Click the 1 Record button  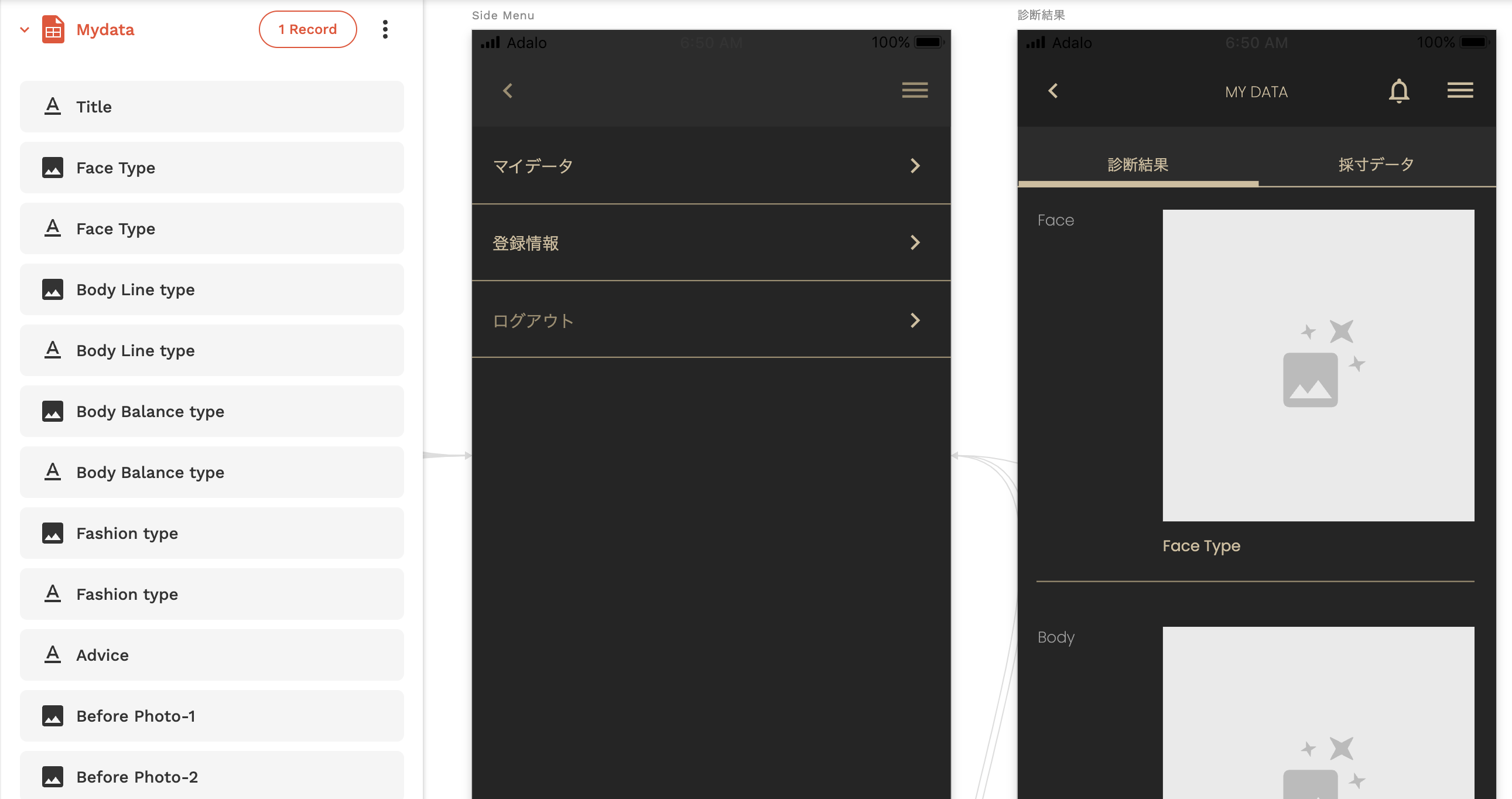307,29
